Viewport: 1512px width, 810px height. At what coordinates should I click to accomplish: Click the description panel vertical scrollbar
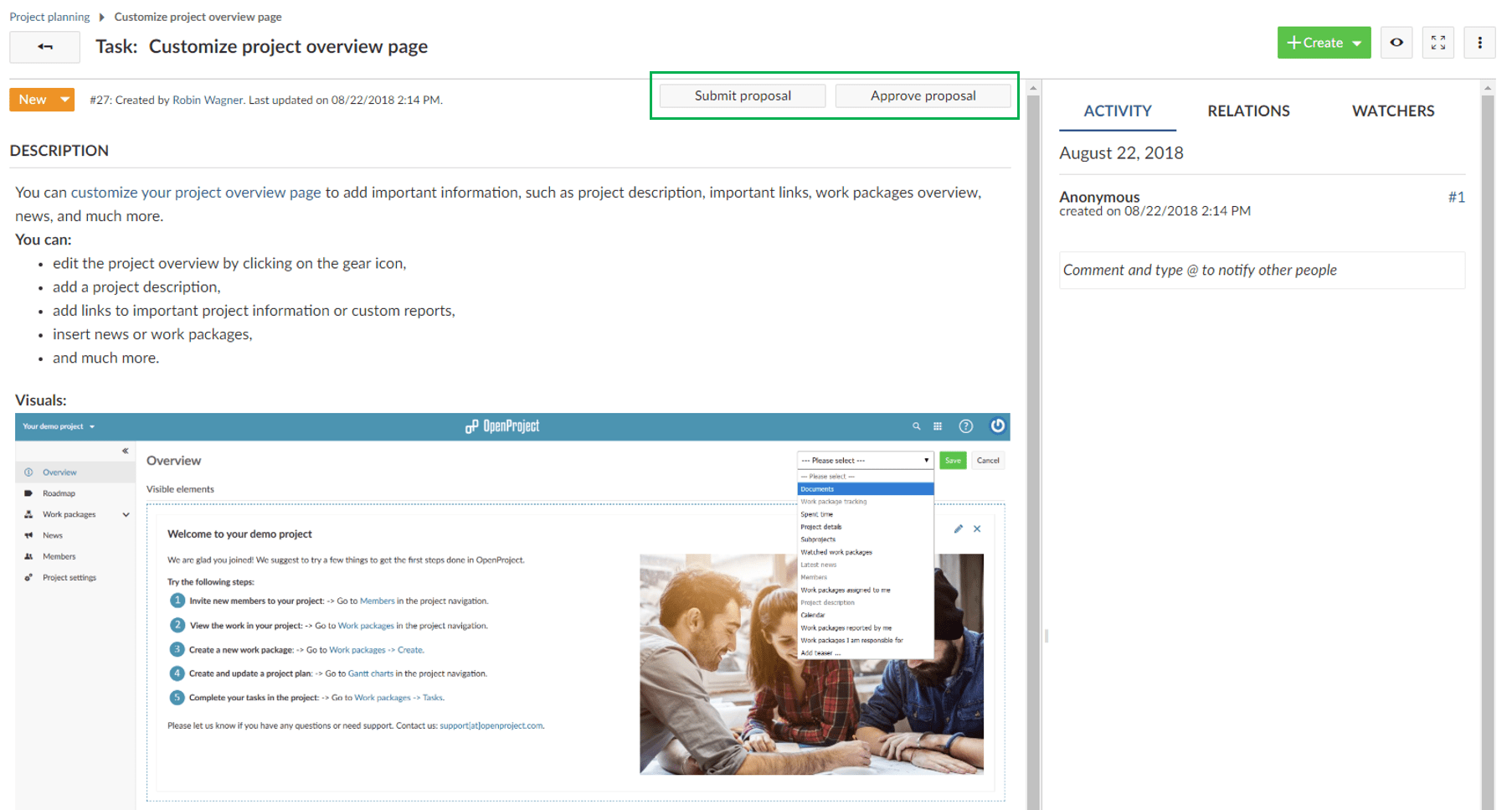1033,419
